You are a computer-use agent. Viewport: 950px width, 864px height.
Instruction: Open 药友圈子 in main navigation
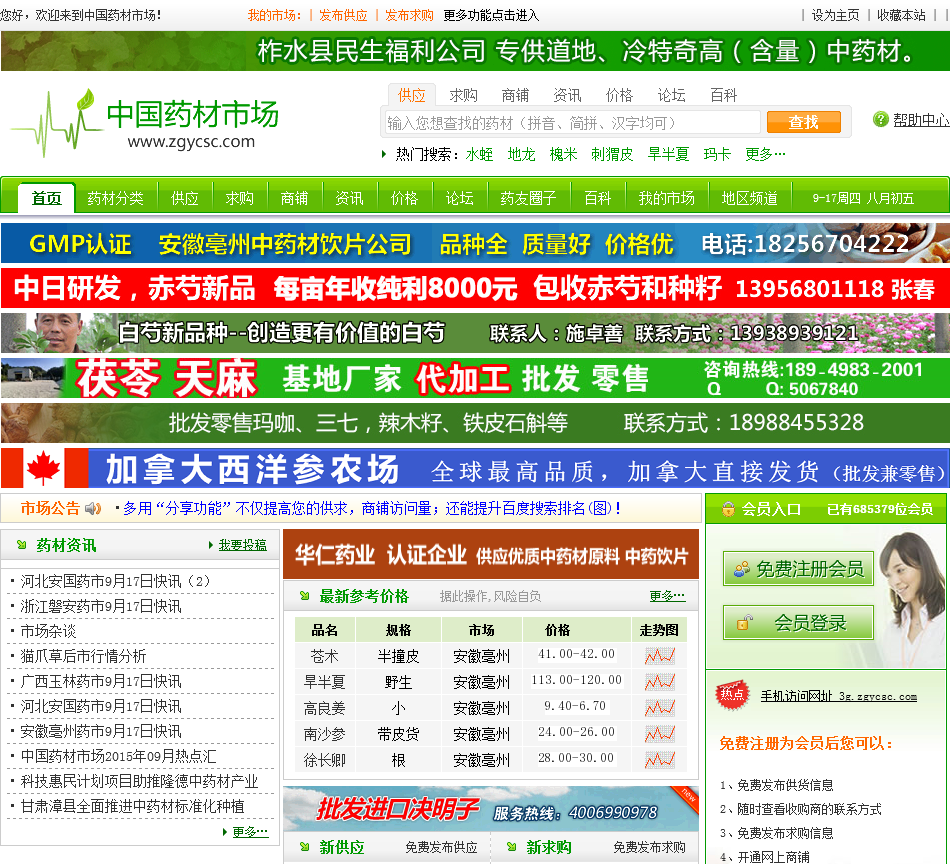pyautogui.click(x=528, y=198)
